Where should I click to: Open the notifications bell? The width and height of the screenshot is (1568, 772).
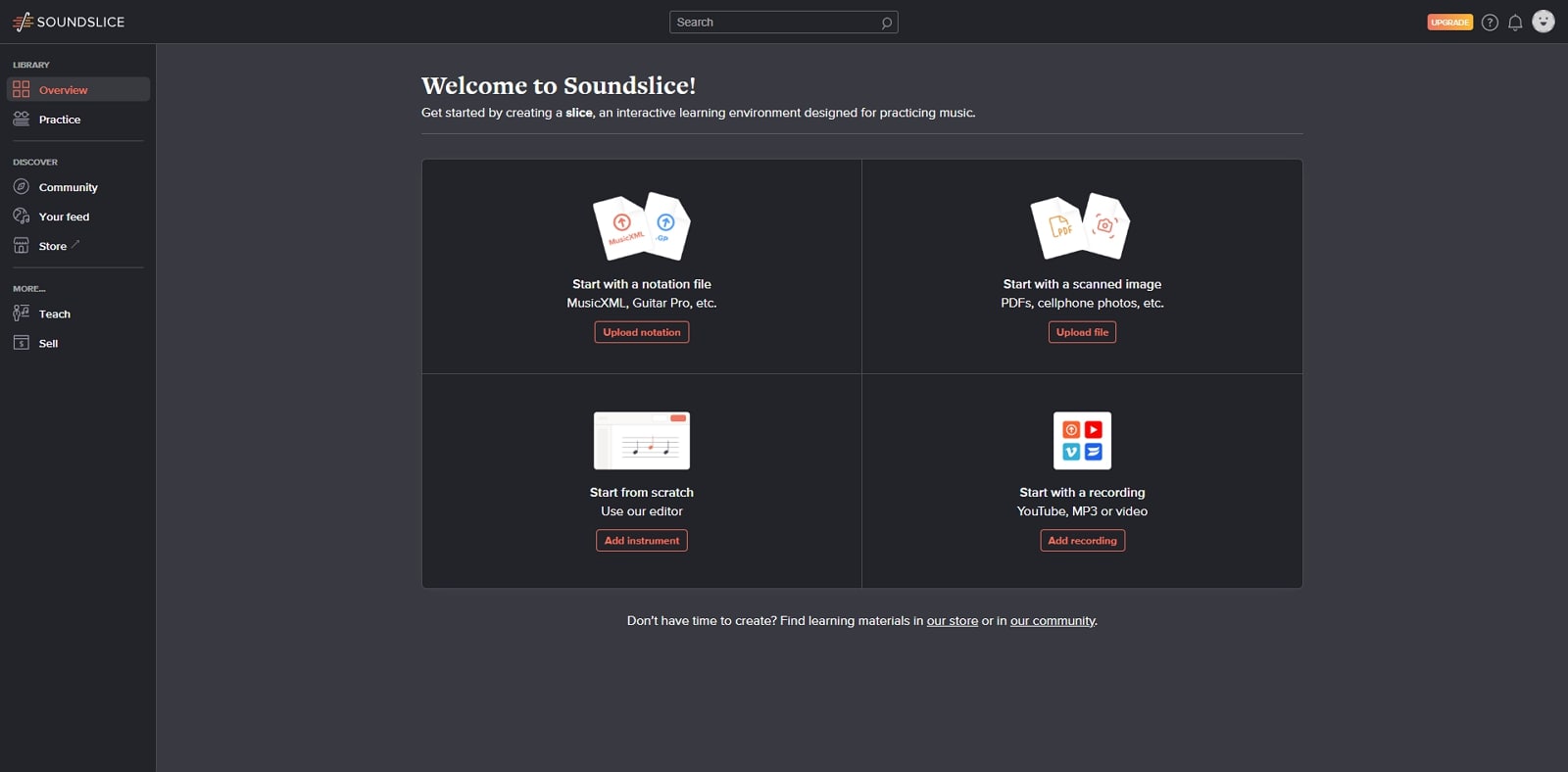click(1515, 22)
